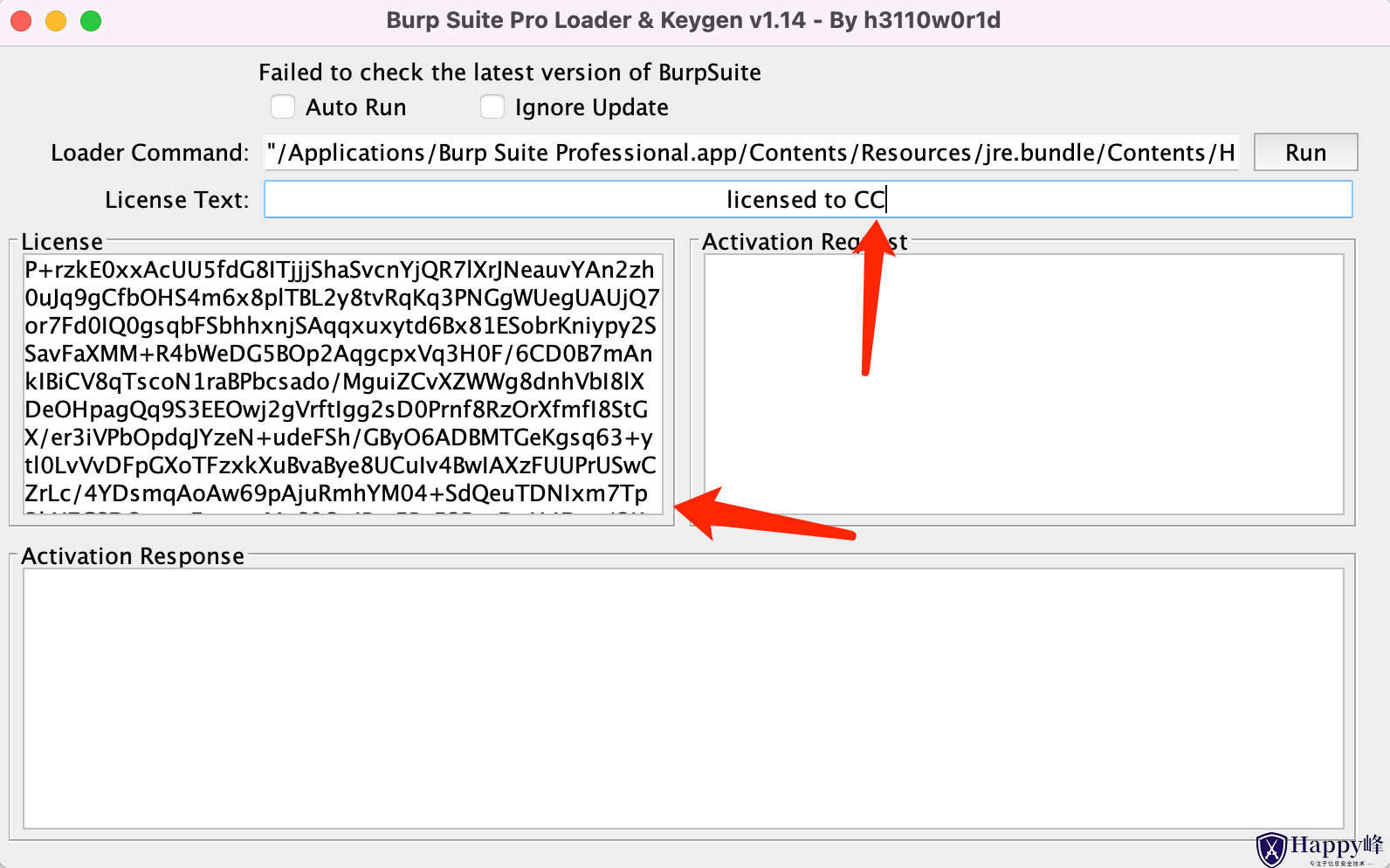Click inside the License text area

tap(342, 384)
